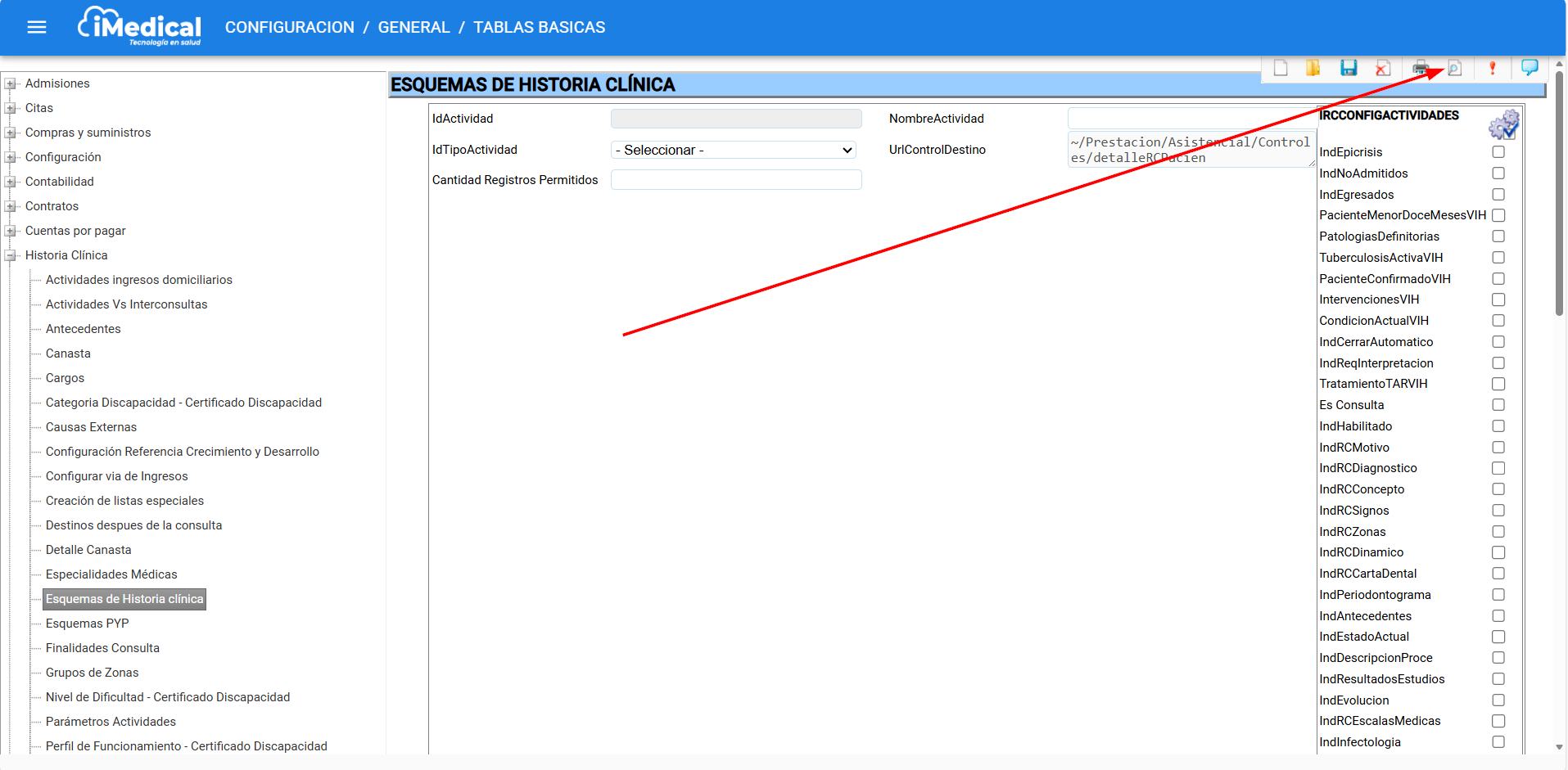Viewport: 1568px width, 770px height.
Task: Click the red exclamation mark icon
Action: (x=1492, y=68)
